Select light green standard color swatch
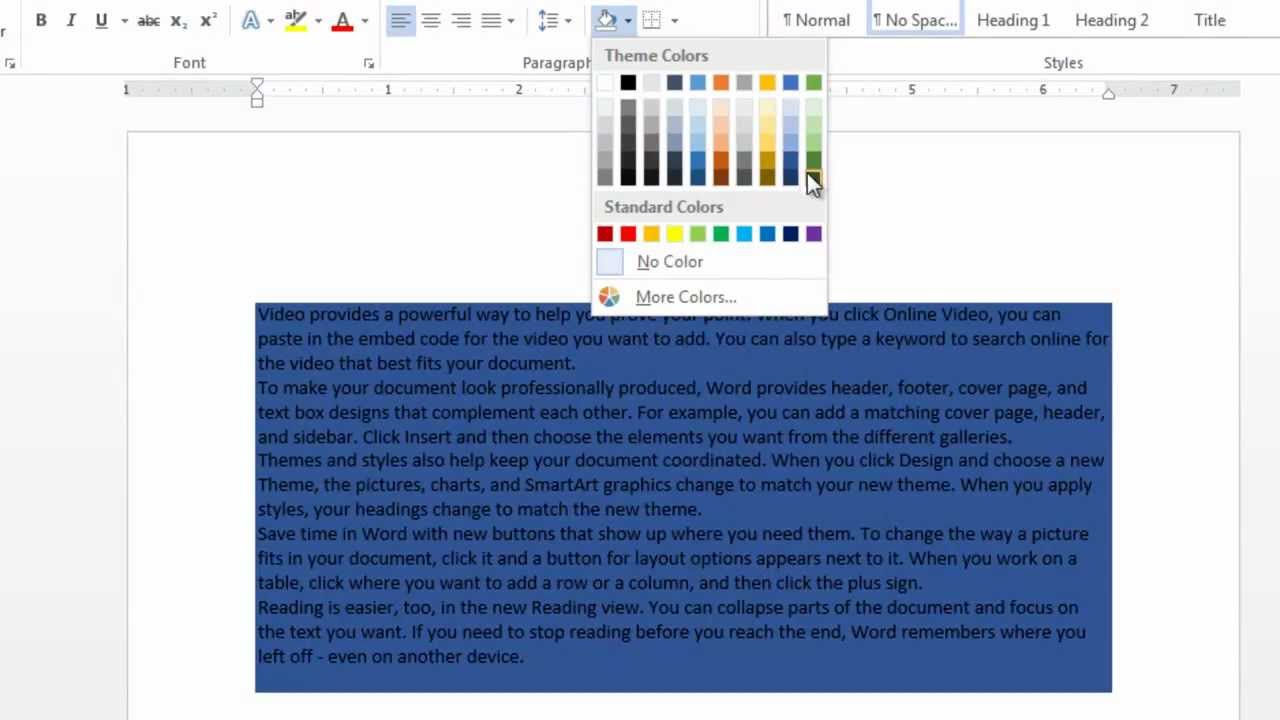Image resolution: width=1280 pixels, height=720 pixels. click(x=698, y=234)
